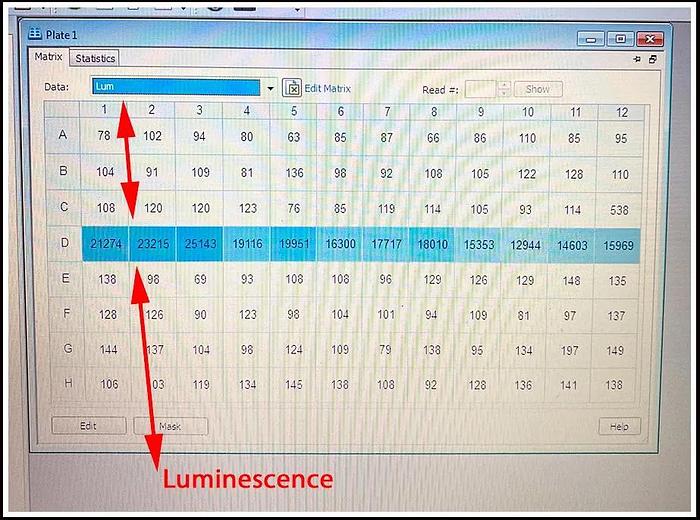Click the restore panel icon beside the pin
Screen dimensions: 700x520
653,60
